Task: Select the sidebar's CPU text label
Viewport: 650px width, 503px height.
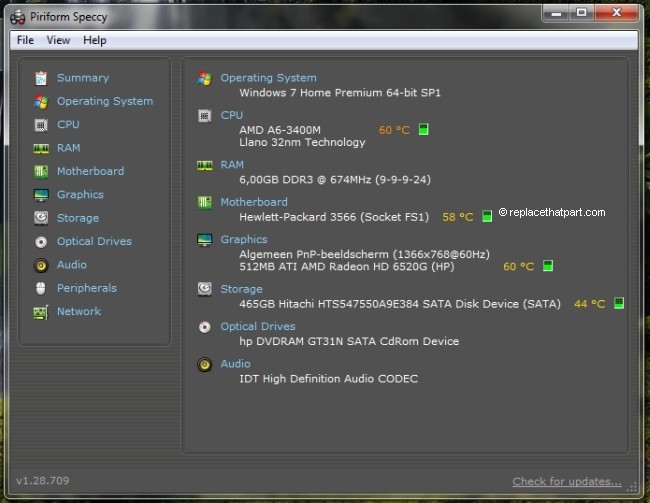Action: click(68, 125)
